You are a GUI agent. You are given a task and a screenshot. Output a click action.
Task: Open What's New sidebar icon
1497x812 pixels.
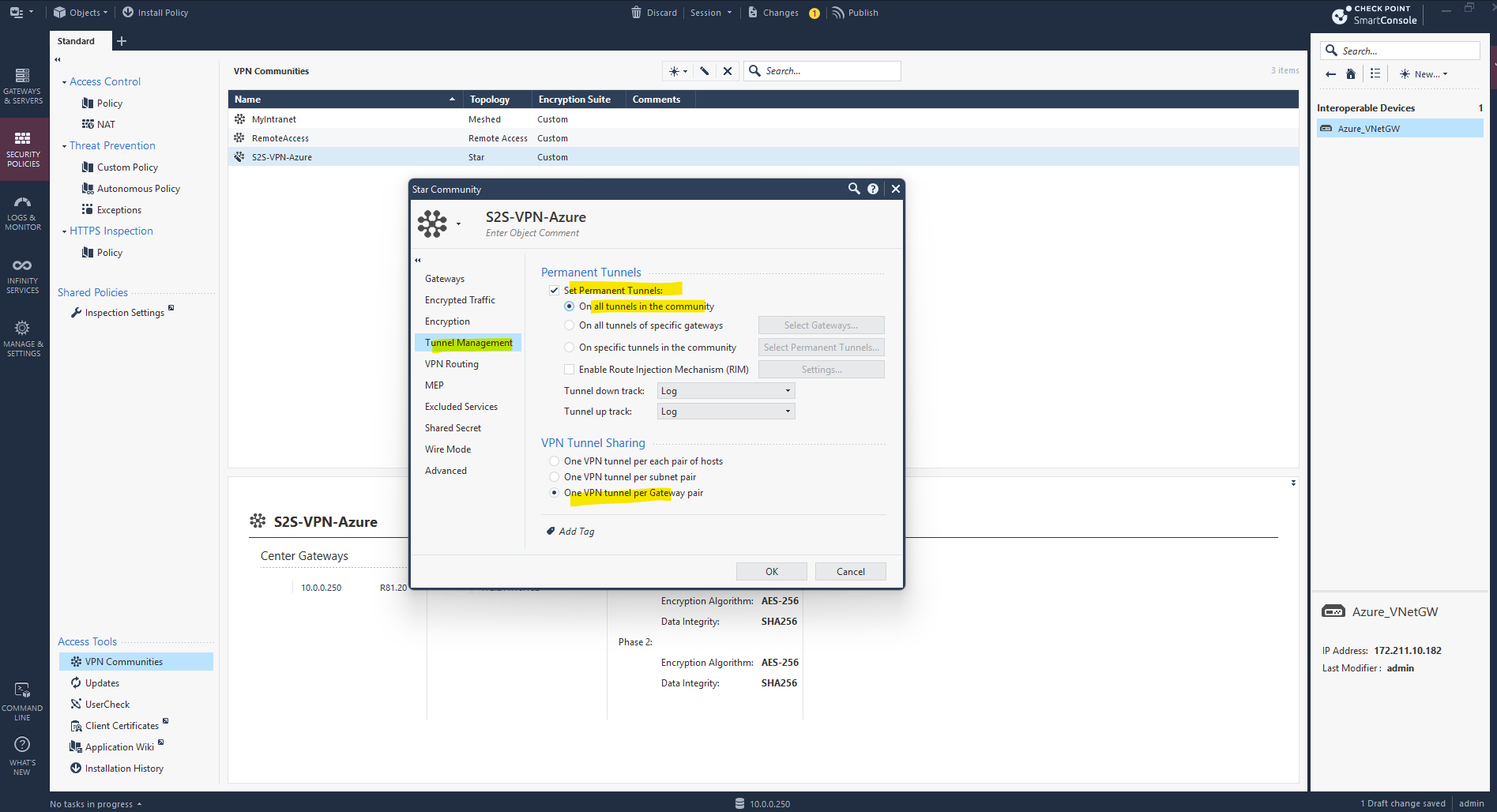tap(22, 756)
